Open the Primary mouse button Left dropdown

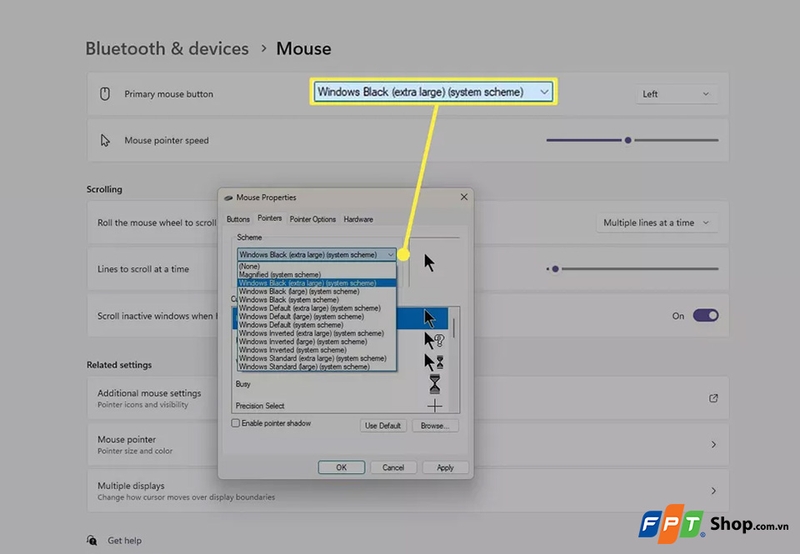coord(676,94)
